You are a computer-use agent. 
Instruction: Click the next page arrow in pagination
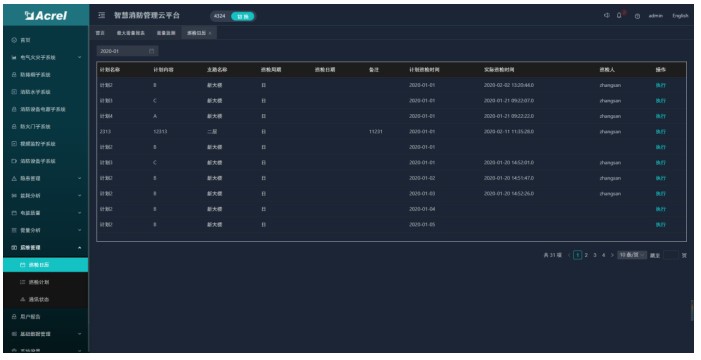click(612, 255)
